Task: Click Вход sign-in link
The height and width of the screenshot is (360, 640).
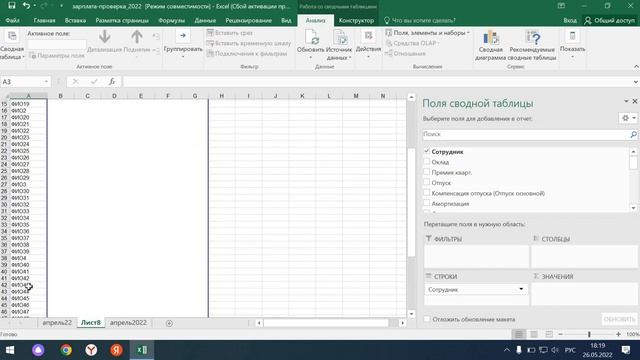Action: (570, 20)
